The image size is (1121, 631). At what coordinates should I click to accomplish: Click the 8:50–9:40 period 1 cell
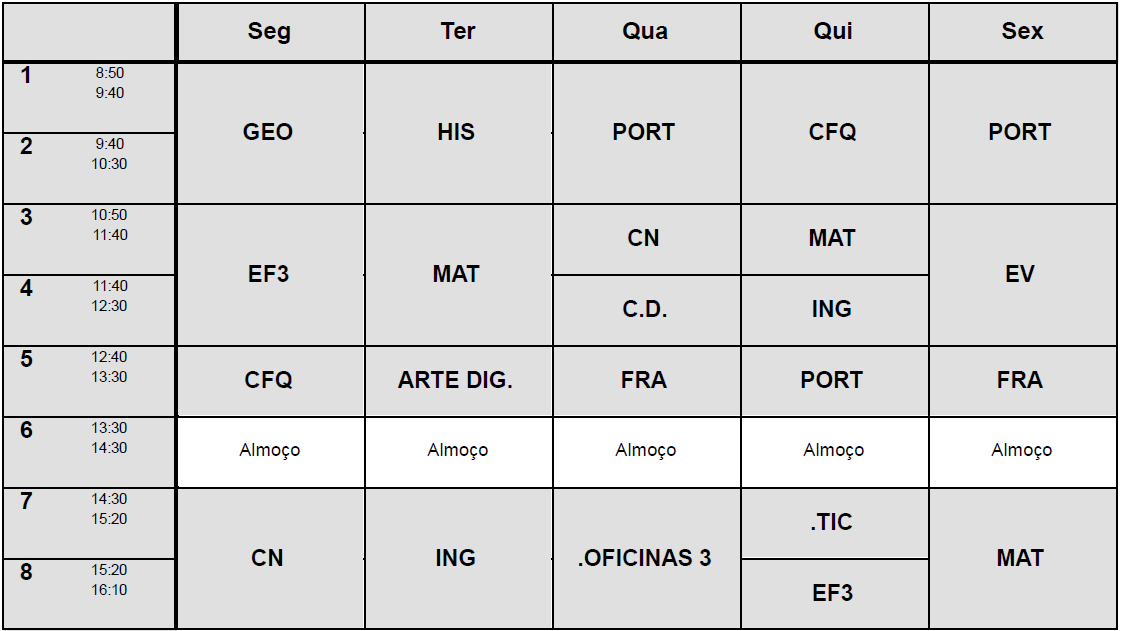pyautogui.click(x=89, y=97)
